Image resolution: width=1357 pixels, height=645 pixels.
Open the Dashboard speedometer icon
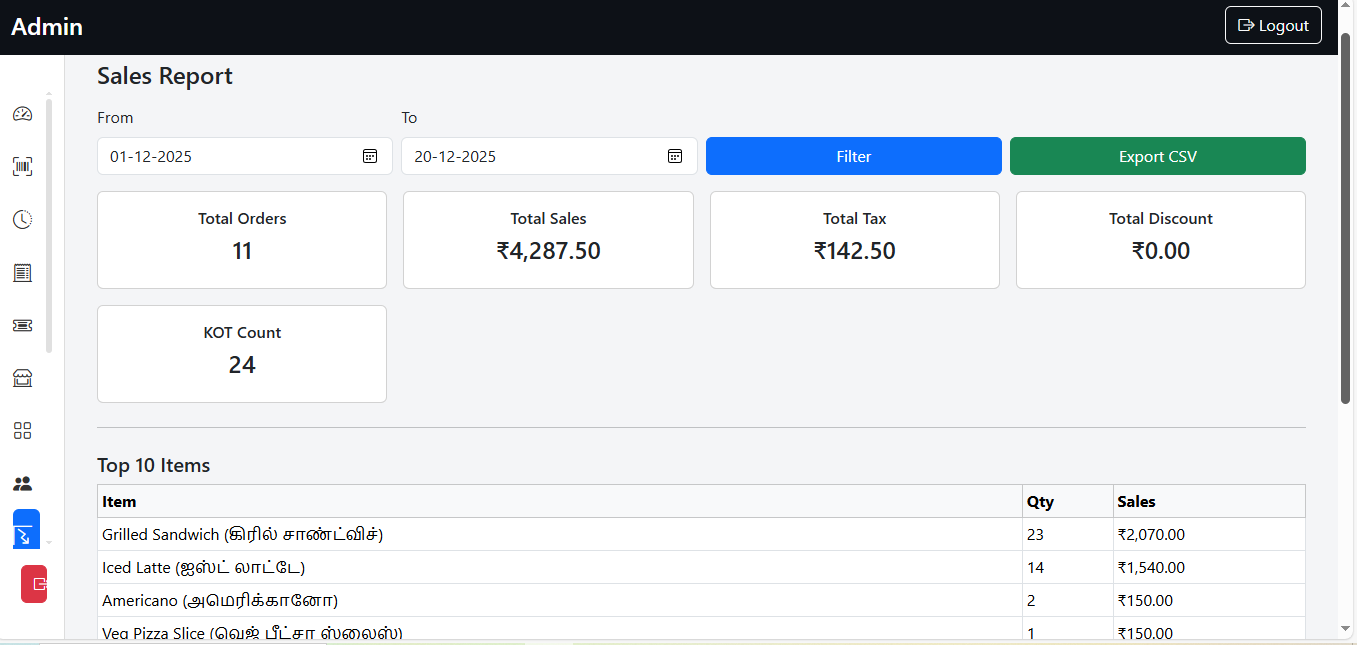point(22,114)
